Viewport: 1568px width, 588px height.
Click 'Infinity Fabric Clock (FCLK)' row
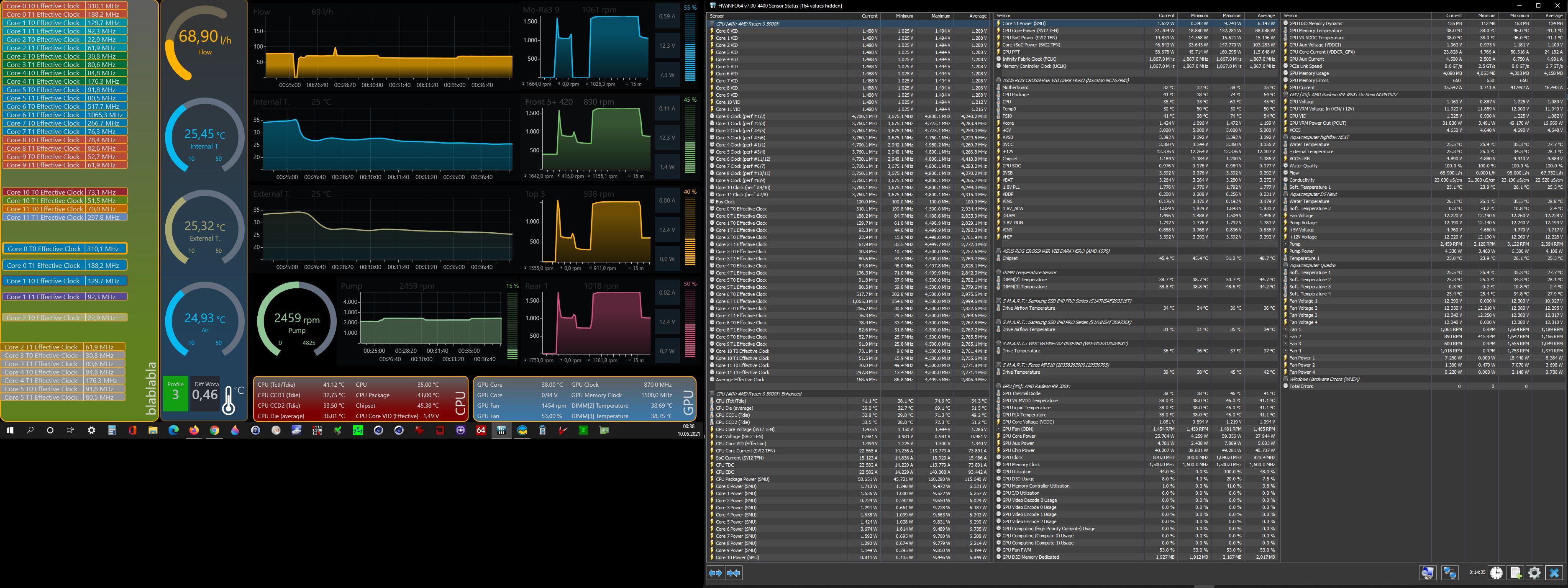(1136, 59)
